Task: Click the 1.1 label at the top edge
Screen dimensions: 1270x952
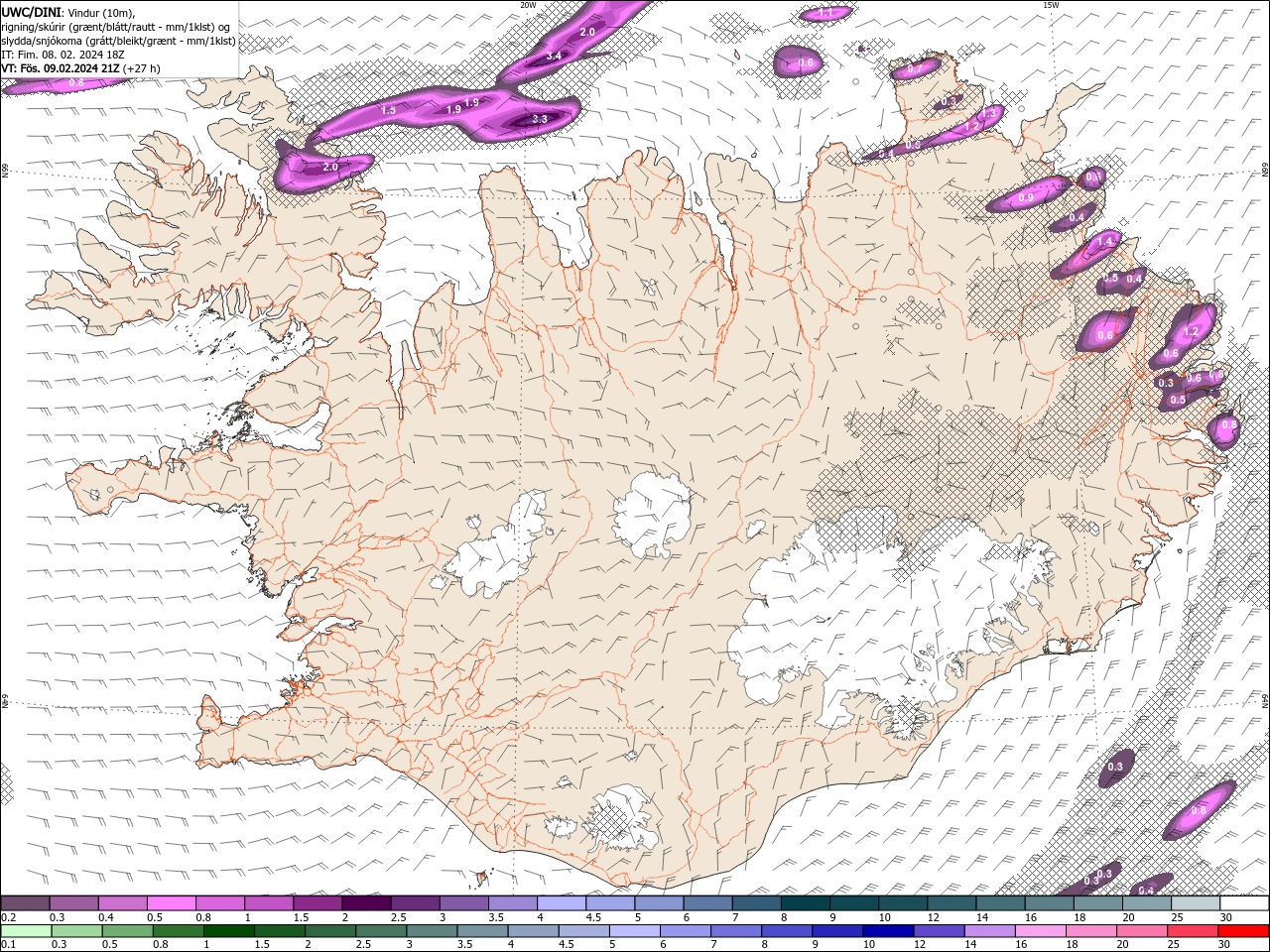Action: point(826,14)
